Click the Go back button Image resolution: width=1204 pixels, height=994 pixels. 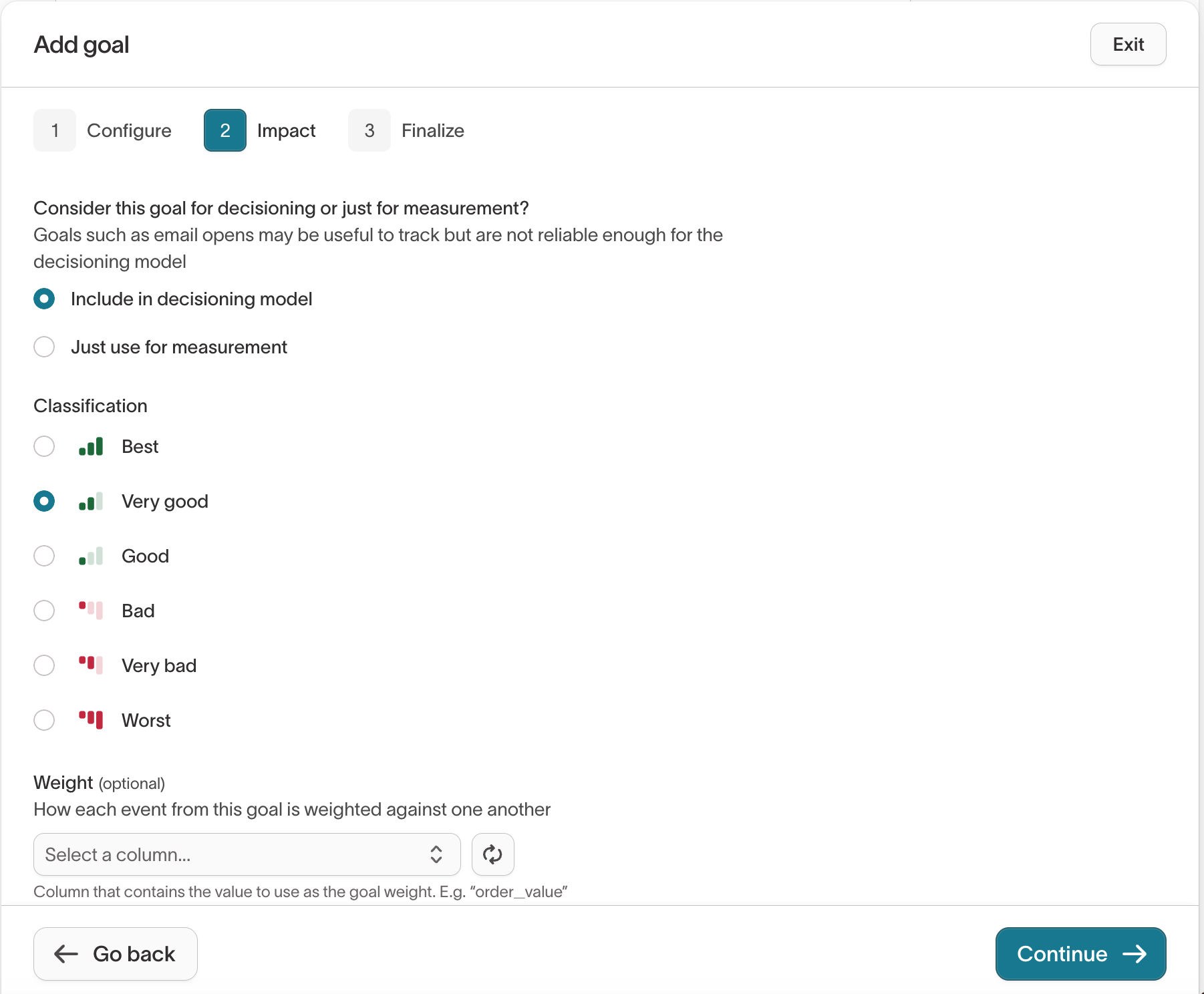[115, 954]
